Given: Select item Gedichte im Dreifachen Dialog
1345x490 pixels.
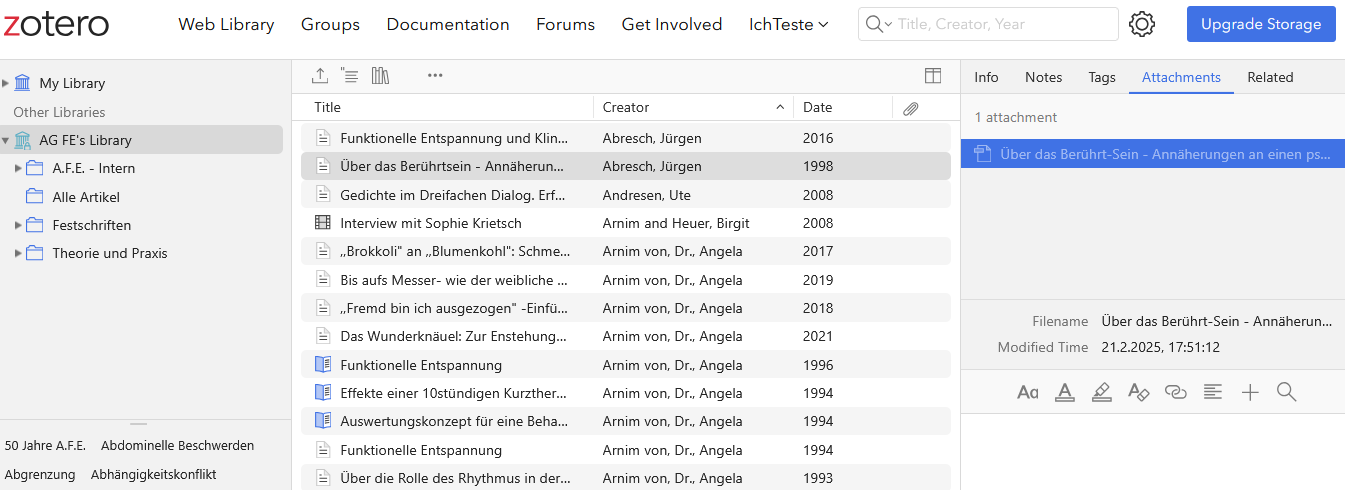Looking at the screenshot, I should point(626,195).
